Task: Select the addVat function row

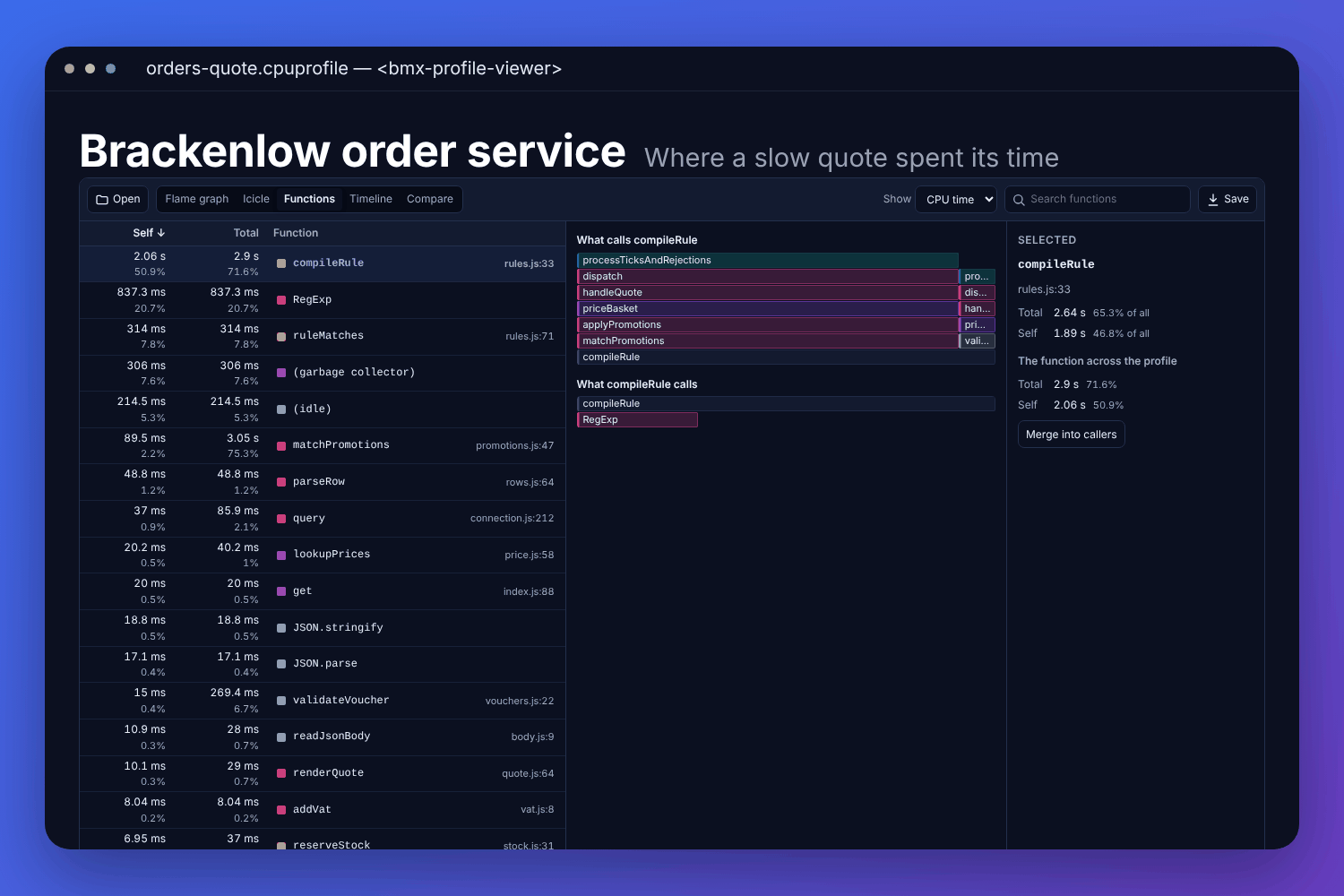Action: pos(323,810)
